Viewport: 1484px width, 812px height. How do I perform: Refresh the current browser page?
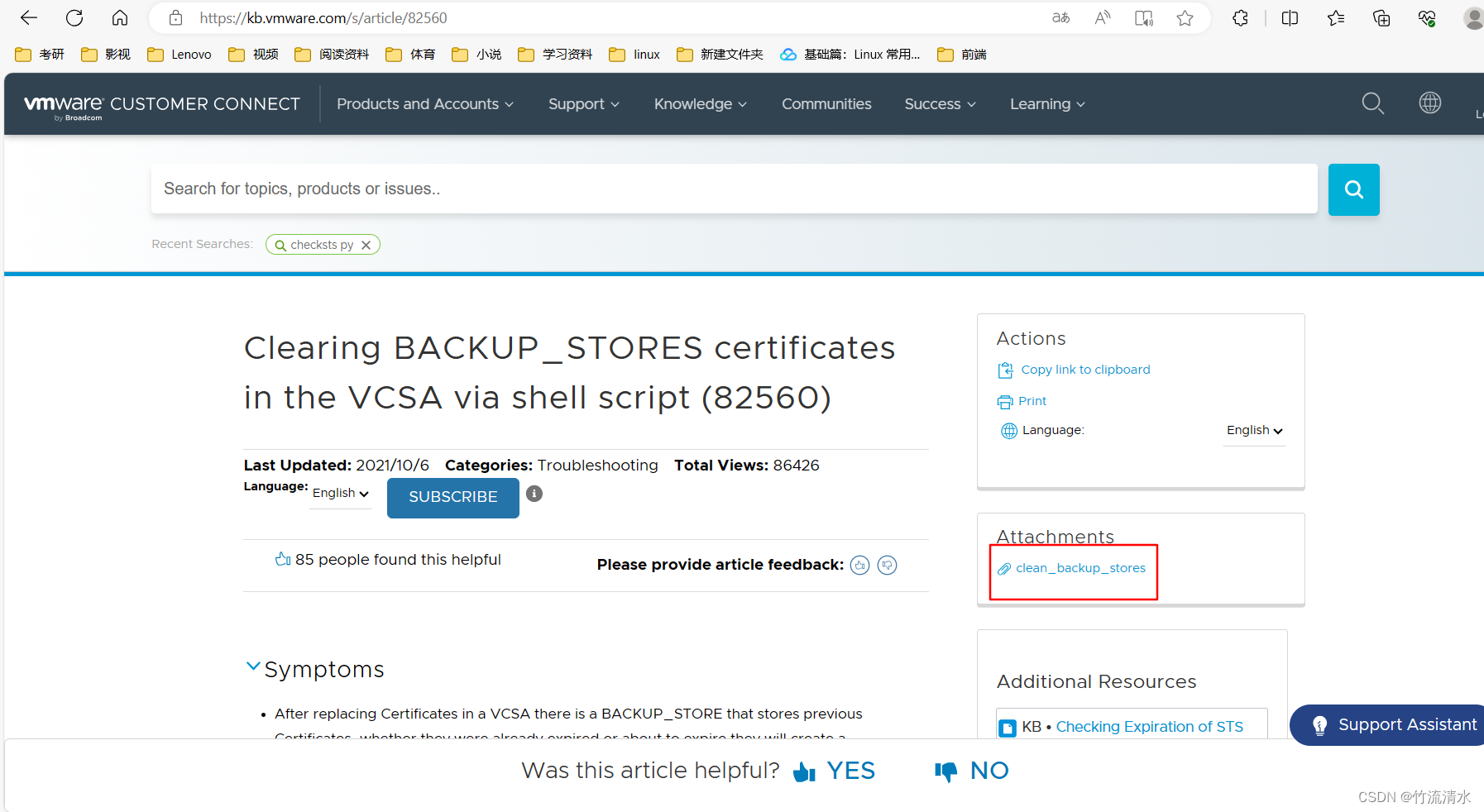(x=74, y=17)
